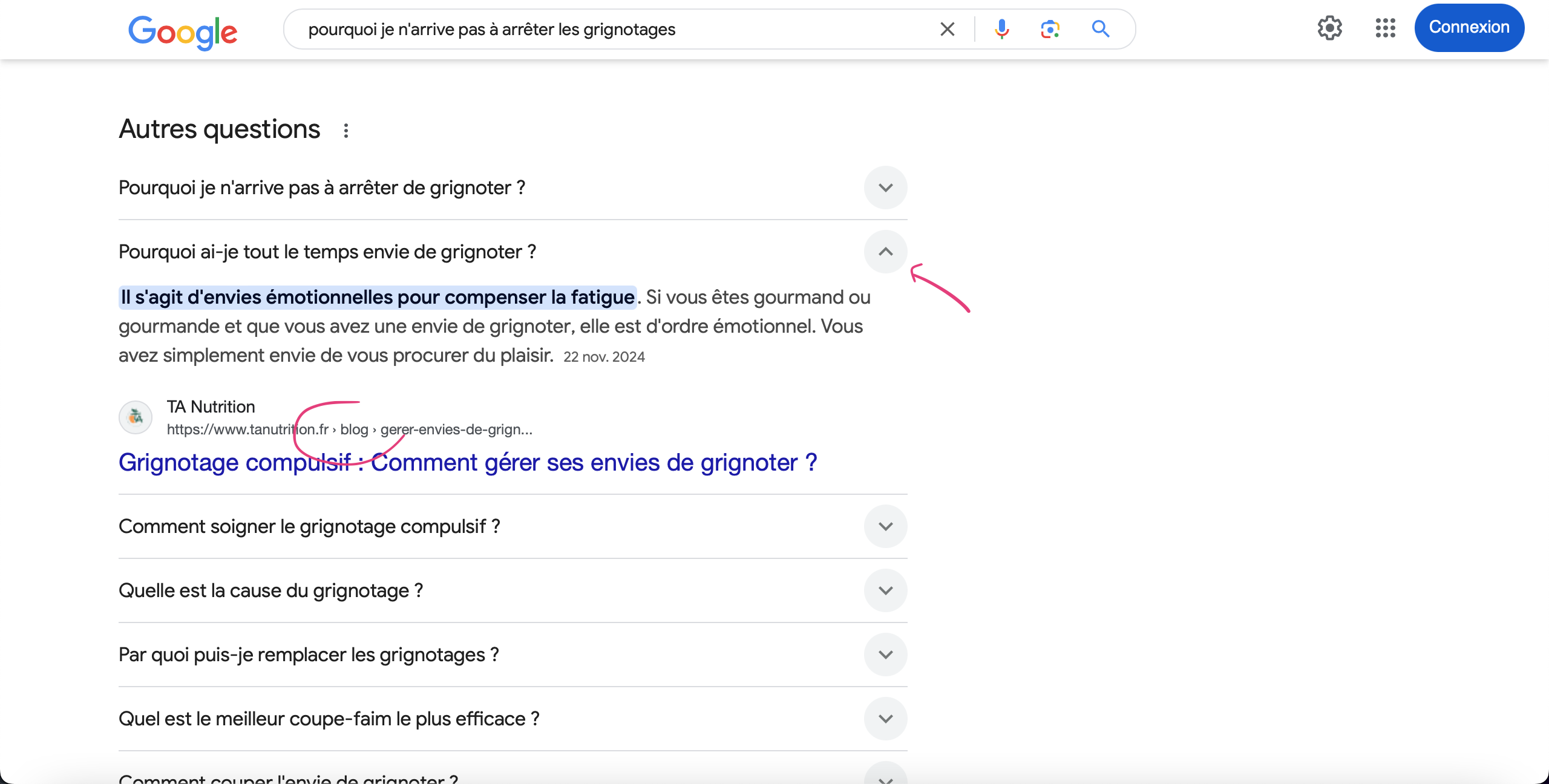Clear the search box with the X icon
The image size is (1549, 784).
[x=948, y=29]
